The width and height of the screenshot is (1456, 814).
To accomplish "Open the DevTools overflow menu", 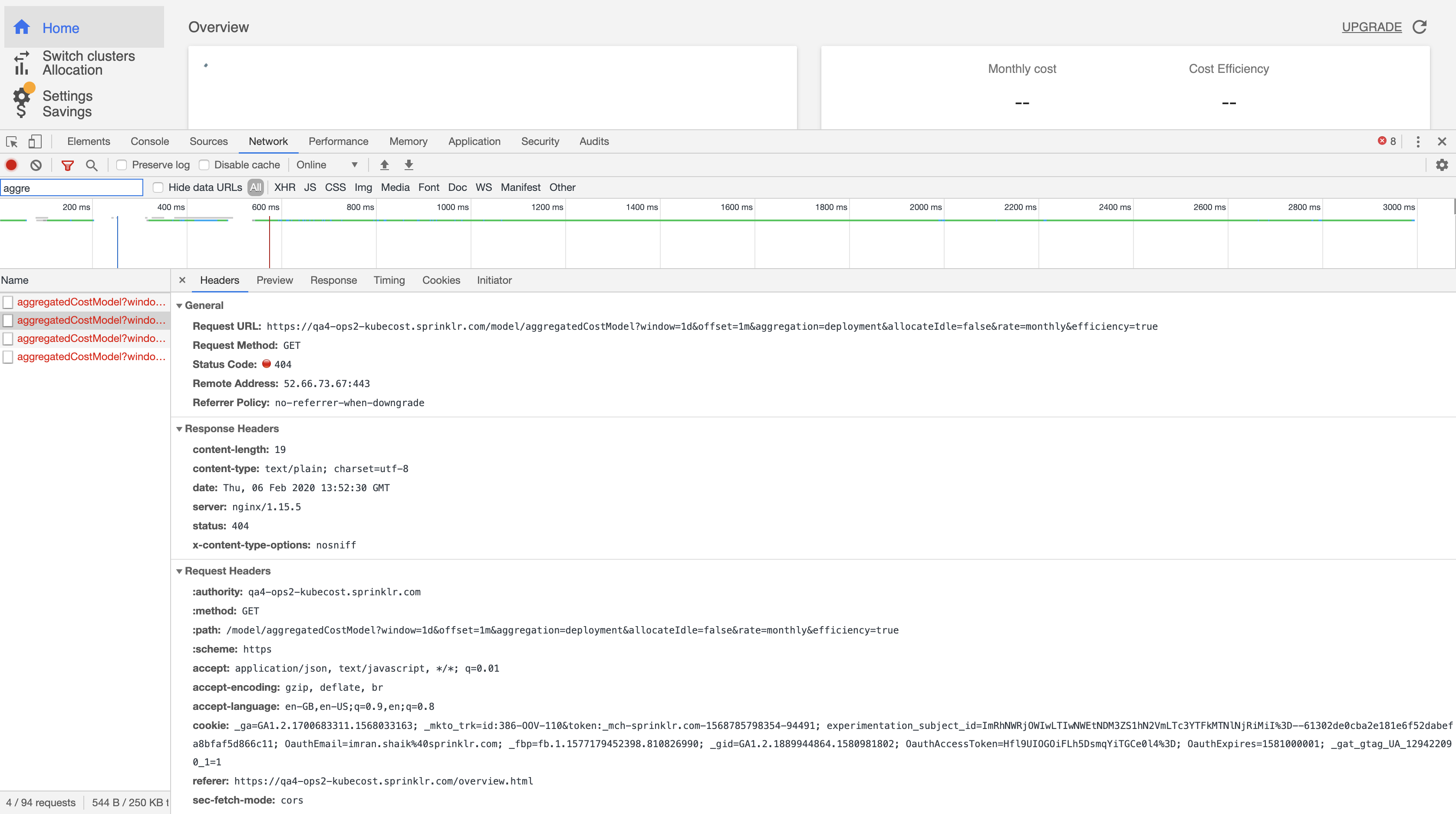I will pos(1417,141).
